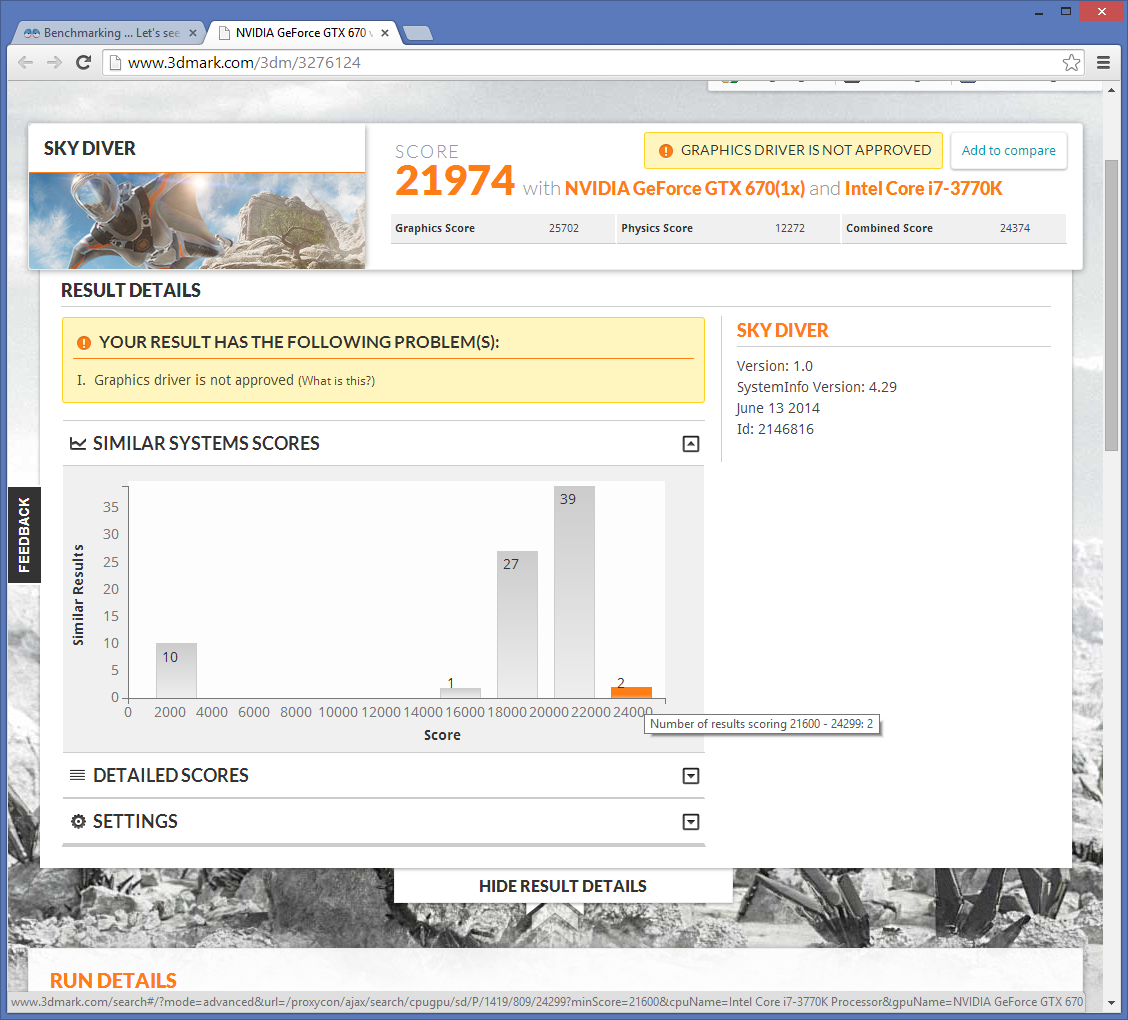Close the Benchmarking tab
This screenshot has width=1128, height=1020.
pos(193,33)
